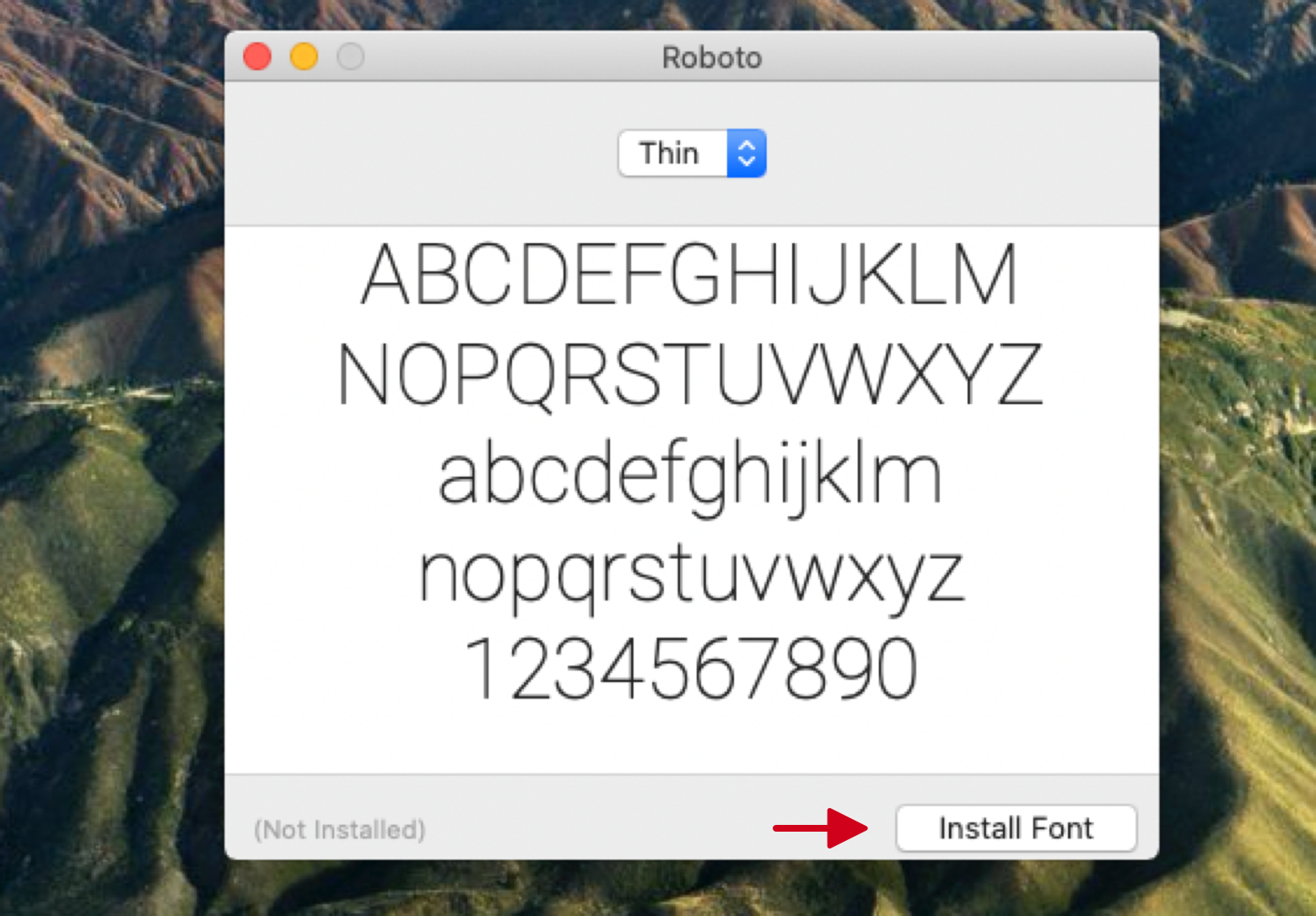Screen dimensions: 1316x916
Task: Click the Roboto window title
Action: (711, 57)
